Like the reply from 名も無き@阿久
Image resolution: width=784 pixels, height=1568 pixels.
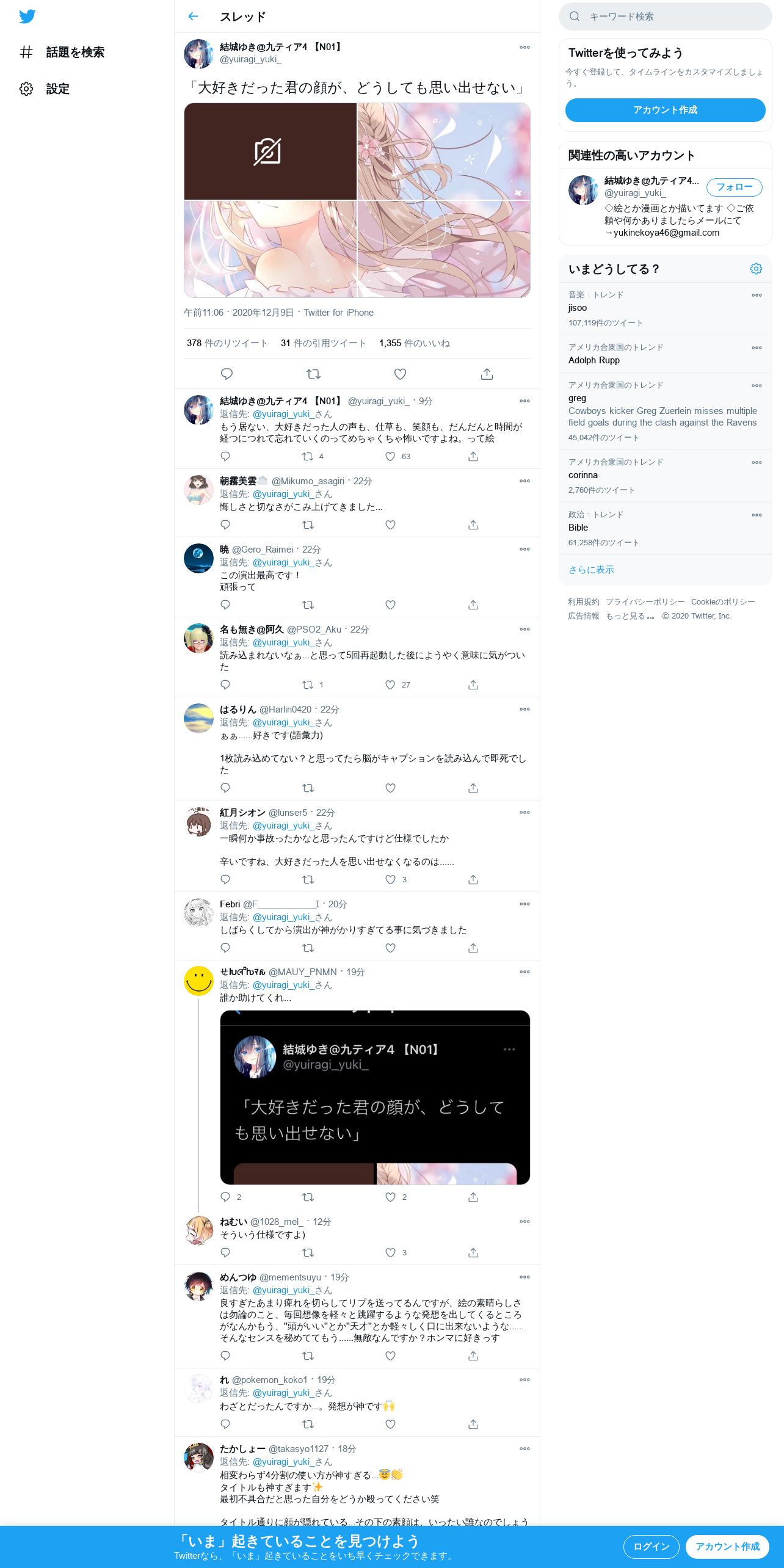click(x=390, y=684)
